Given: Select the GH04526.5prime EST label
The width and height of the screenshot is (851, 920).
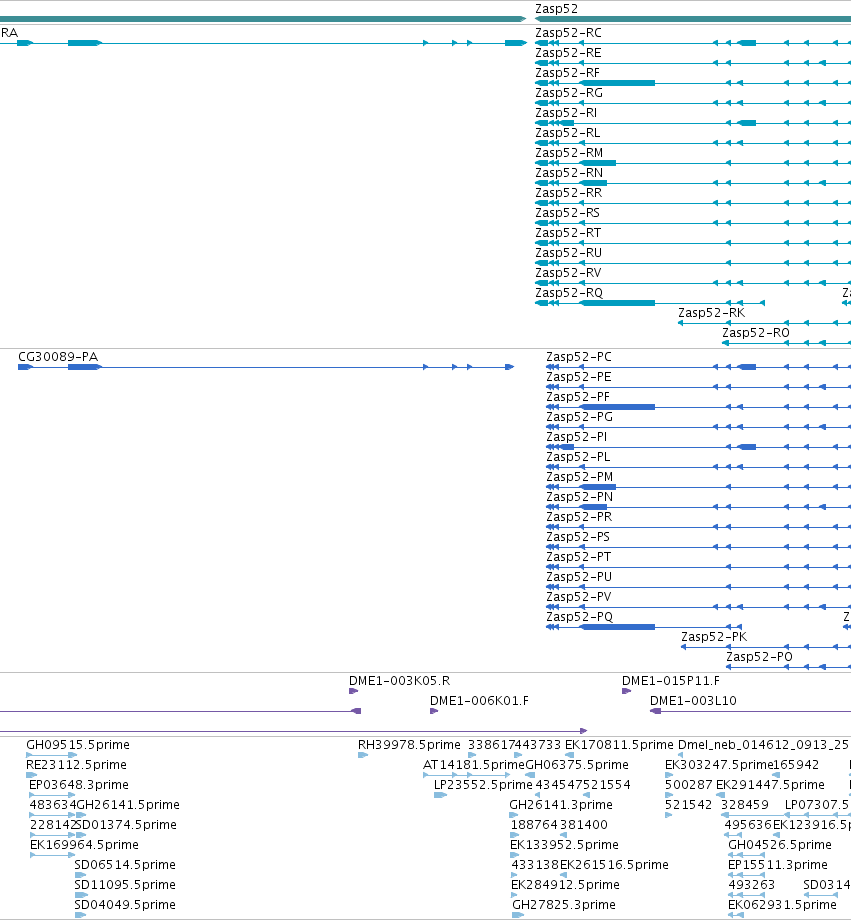Looking at the screenshot, I should (x=780, y=844).
